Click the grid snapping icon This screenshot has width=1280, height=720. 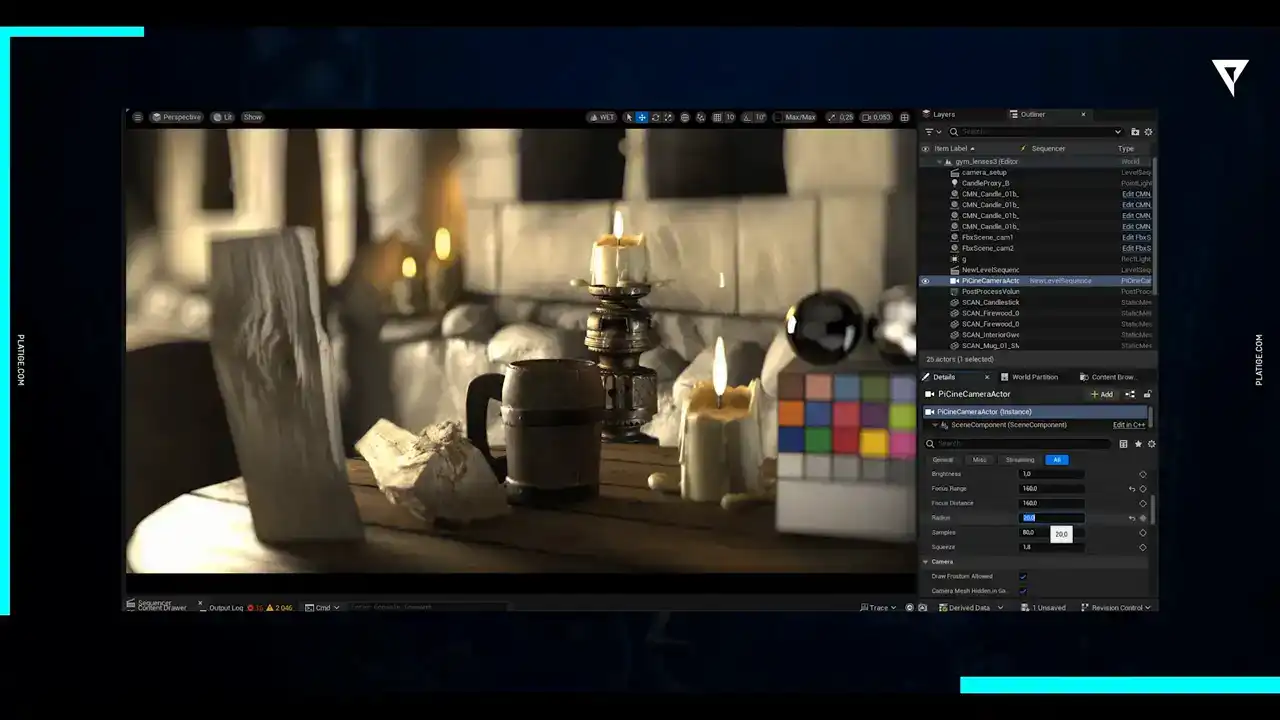(717, 117)
